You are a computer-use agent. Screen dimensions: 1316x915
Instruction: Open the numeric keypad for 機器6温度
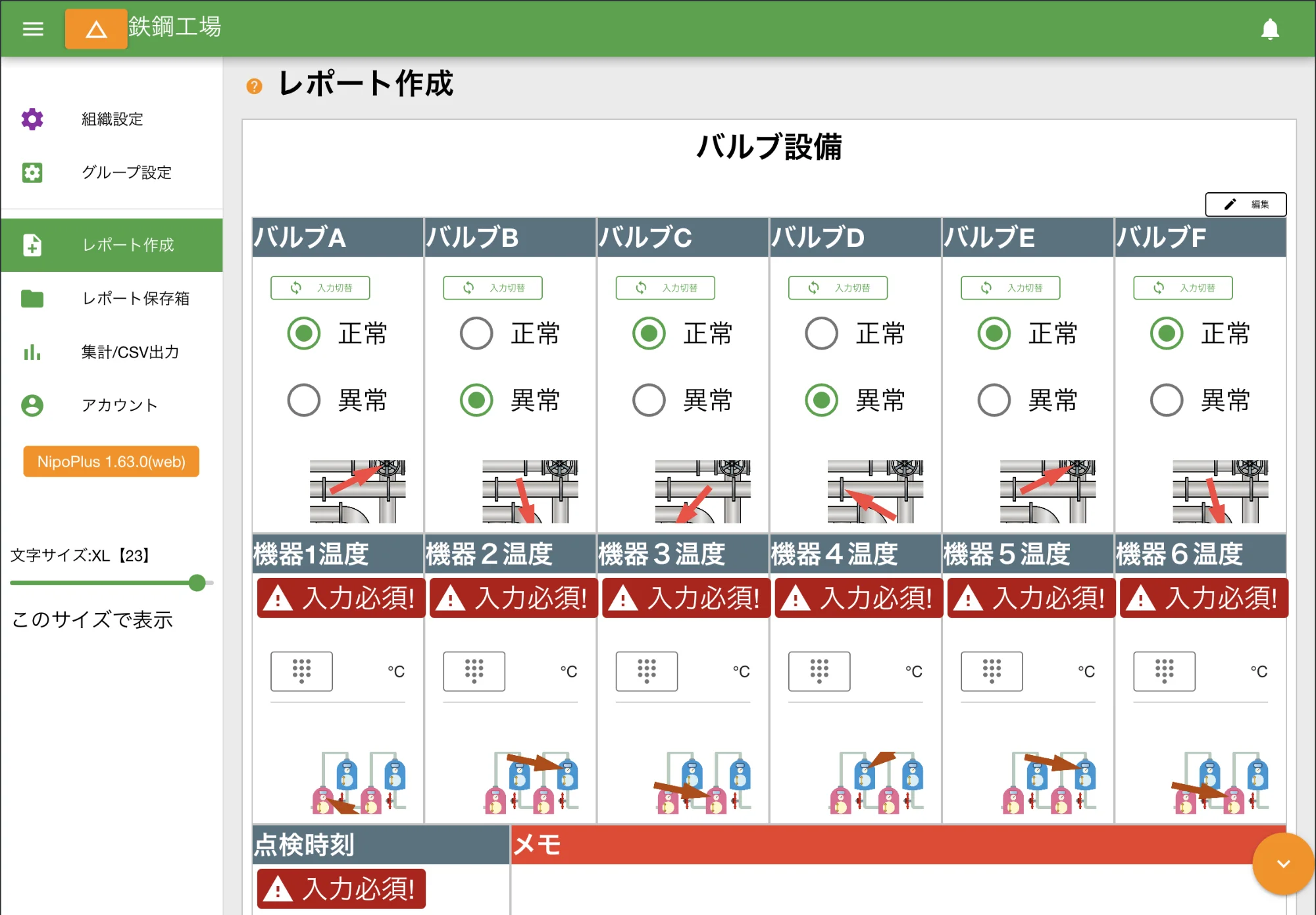[x=1165, y=671]
